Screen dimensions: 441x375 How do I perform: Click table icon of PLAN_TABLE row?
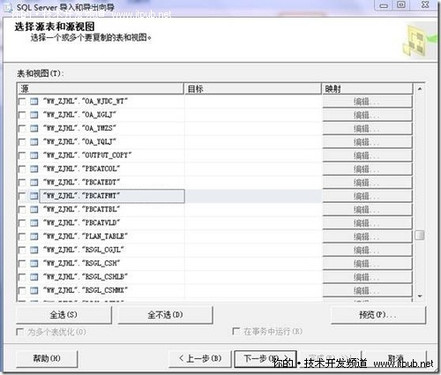34,236
